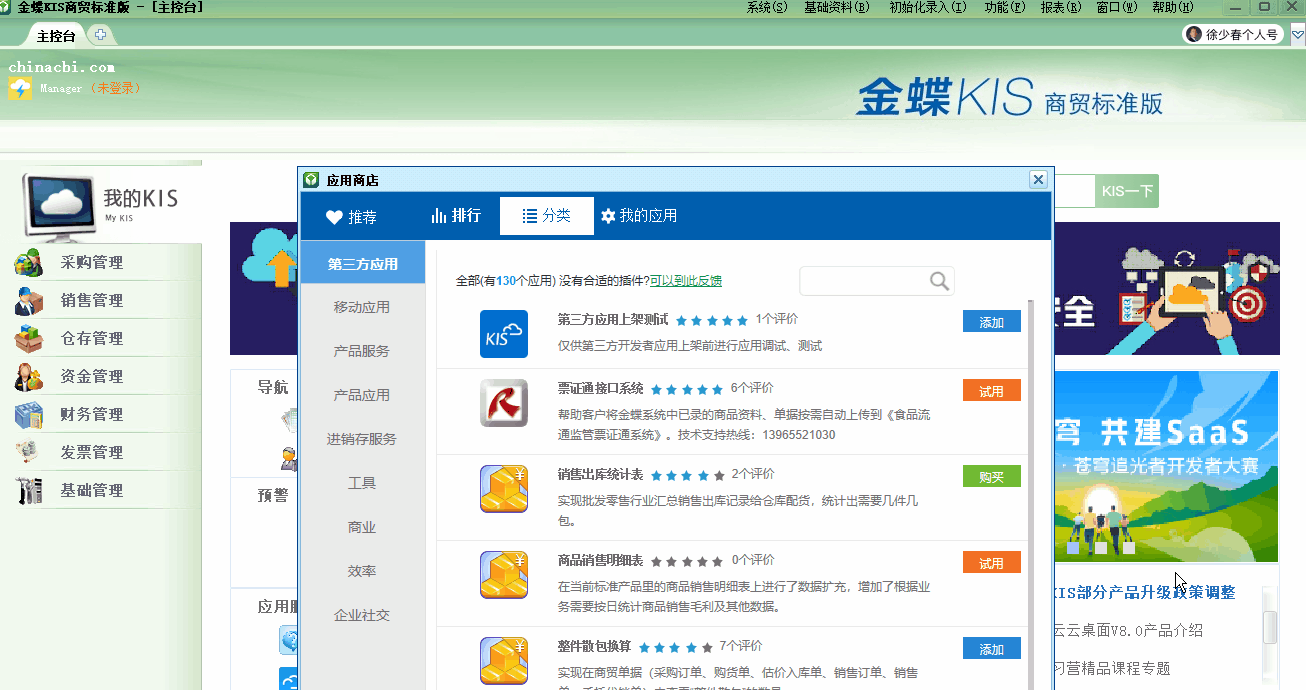1306x690 pixels.
Task: Select the 工具 category
Action: [361, 482]
